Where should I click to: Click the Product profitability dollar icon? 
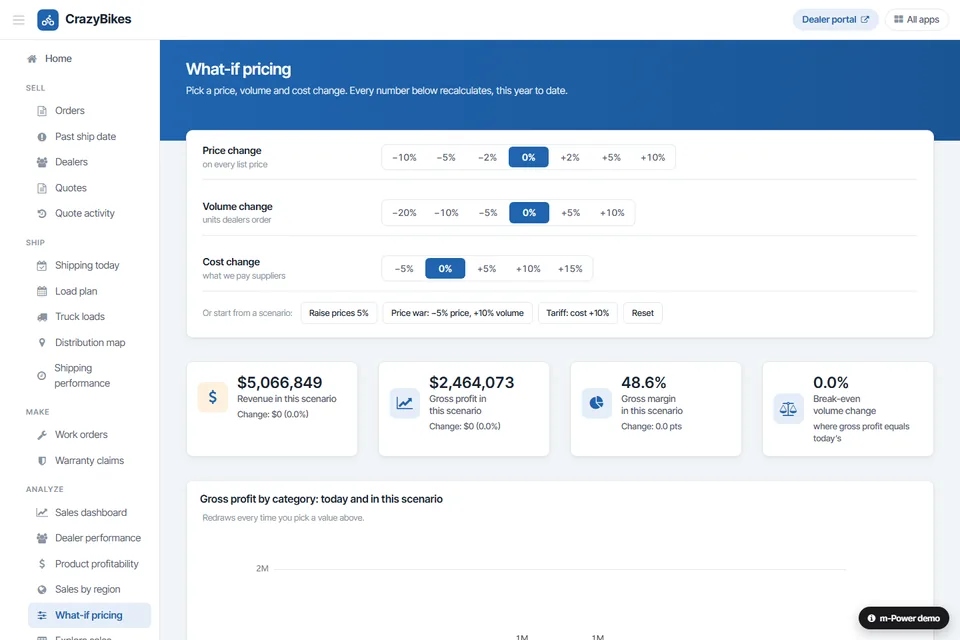tap(42, 563)
